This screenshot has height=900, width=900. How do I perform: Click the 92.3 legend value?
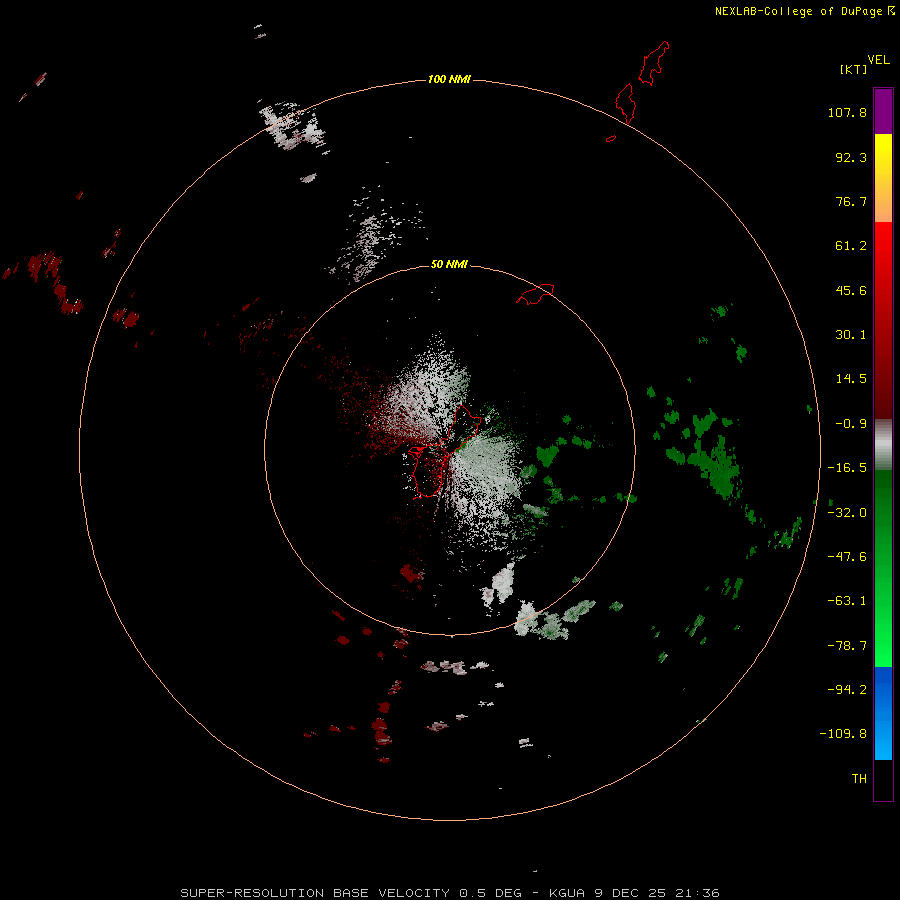click(851, 157)
